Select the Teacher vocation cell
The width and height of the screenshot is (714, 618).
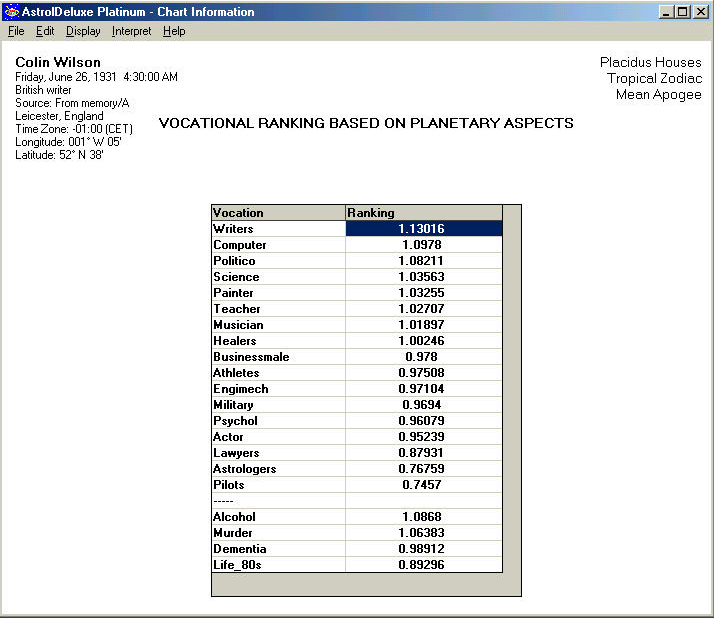(279, 309)
